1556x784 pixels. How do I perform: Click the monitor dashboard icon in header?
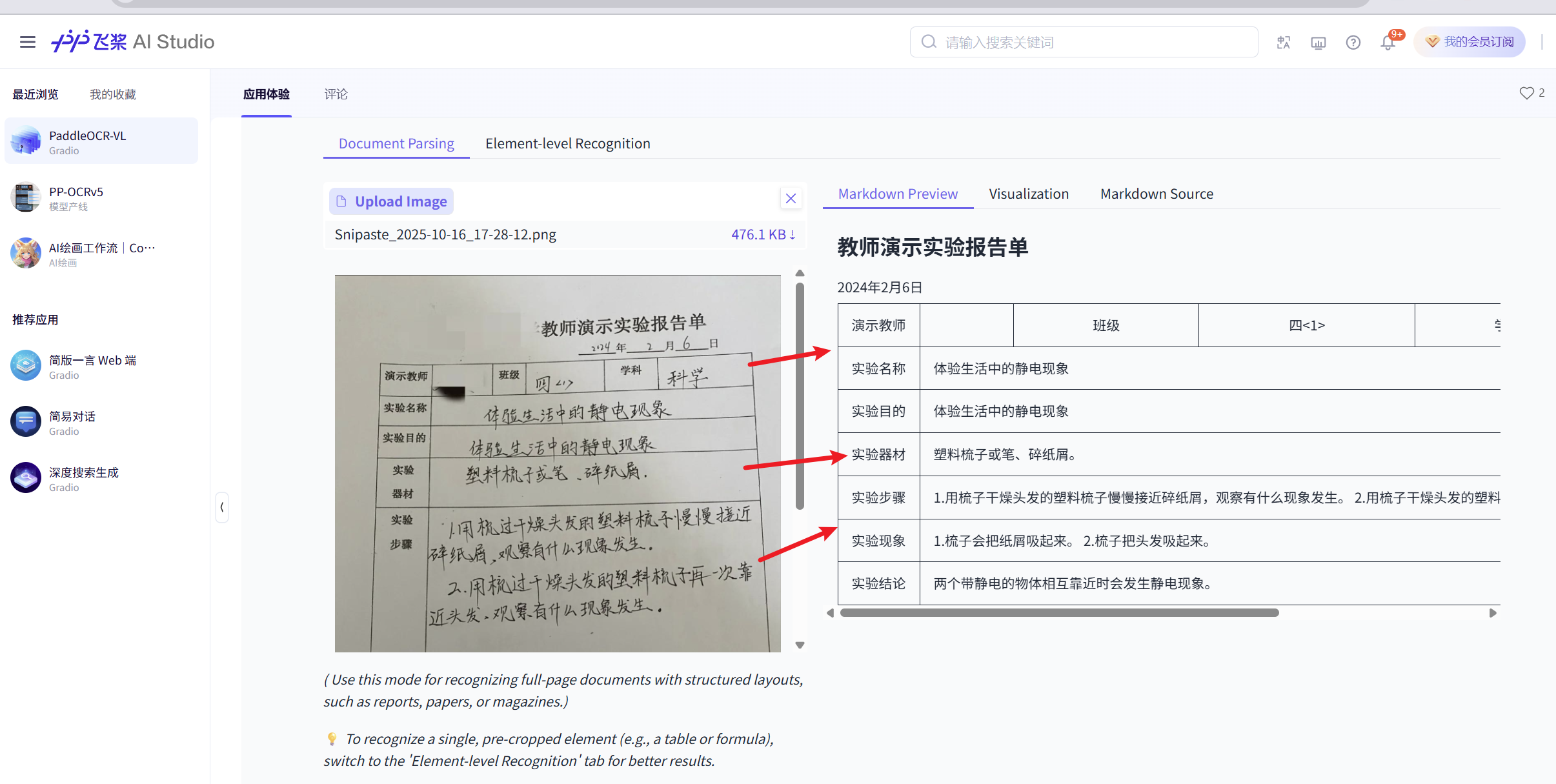1318,43
